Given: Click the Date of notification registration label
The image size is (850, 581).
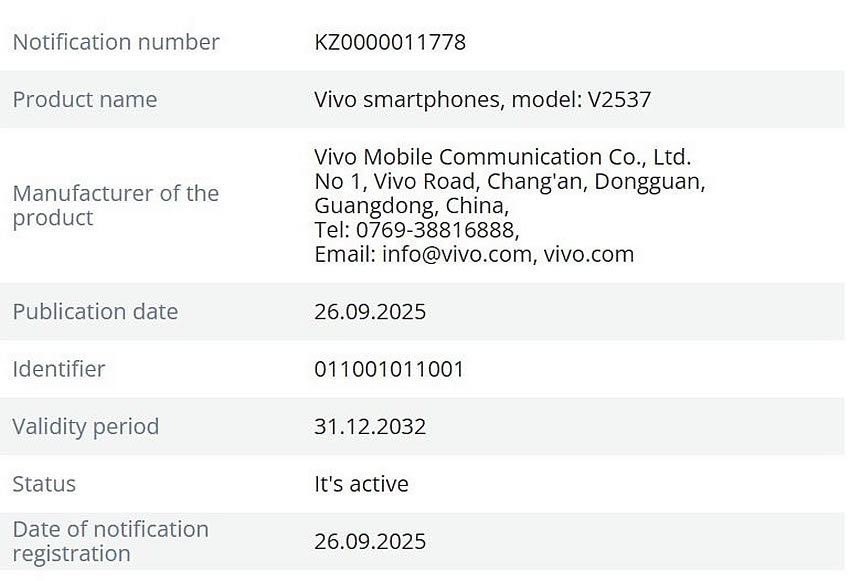Looking at the screenshot, I should click(x=110, y=541).
